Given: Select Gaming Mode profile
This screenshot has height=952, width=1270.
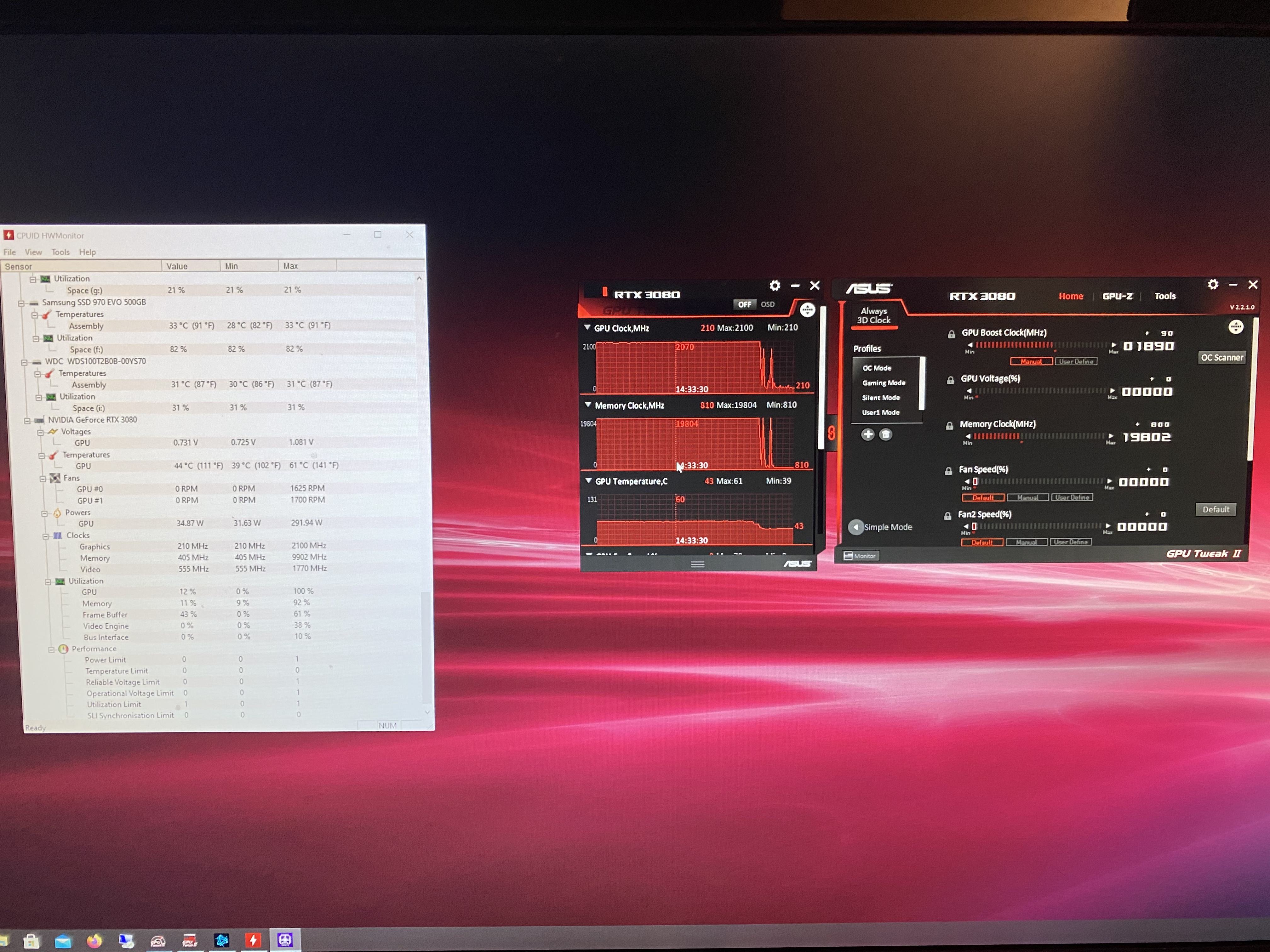Looking at the screenshot, I should tap(884, 383).
